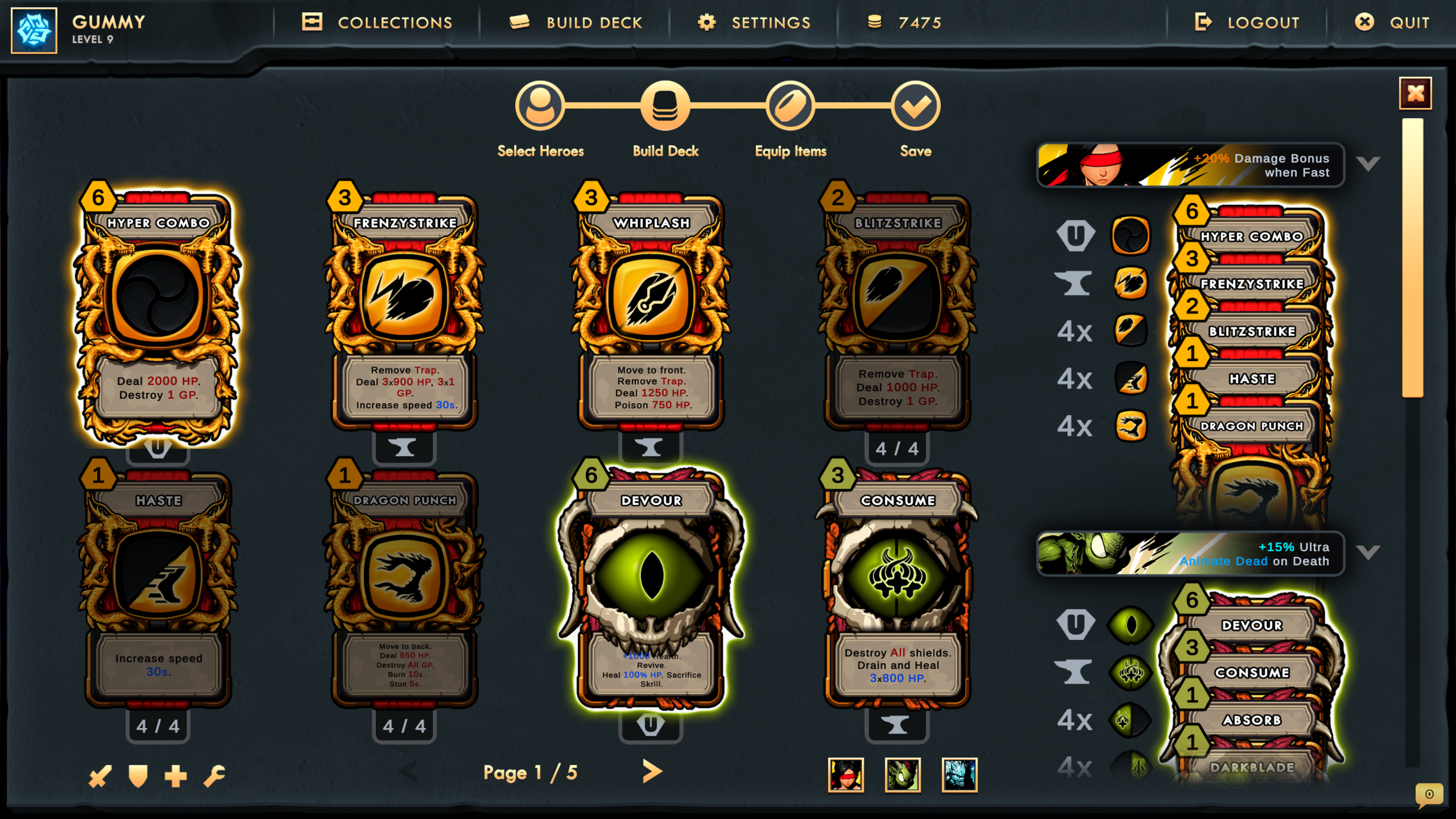Viewport: 1456px width, 819px height.
Task: Choose the blue ice hero portrait
Action: pyautogui.click(x=959, y=775)
